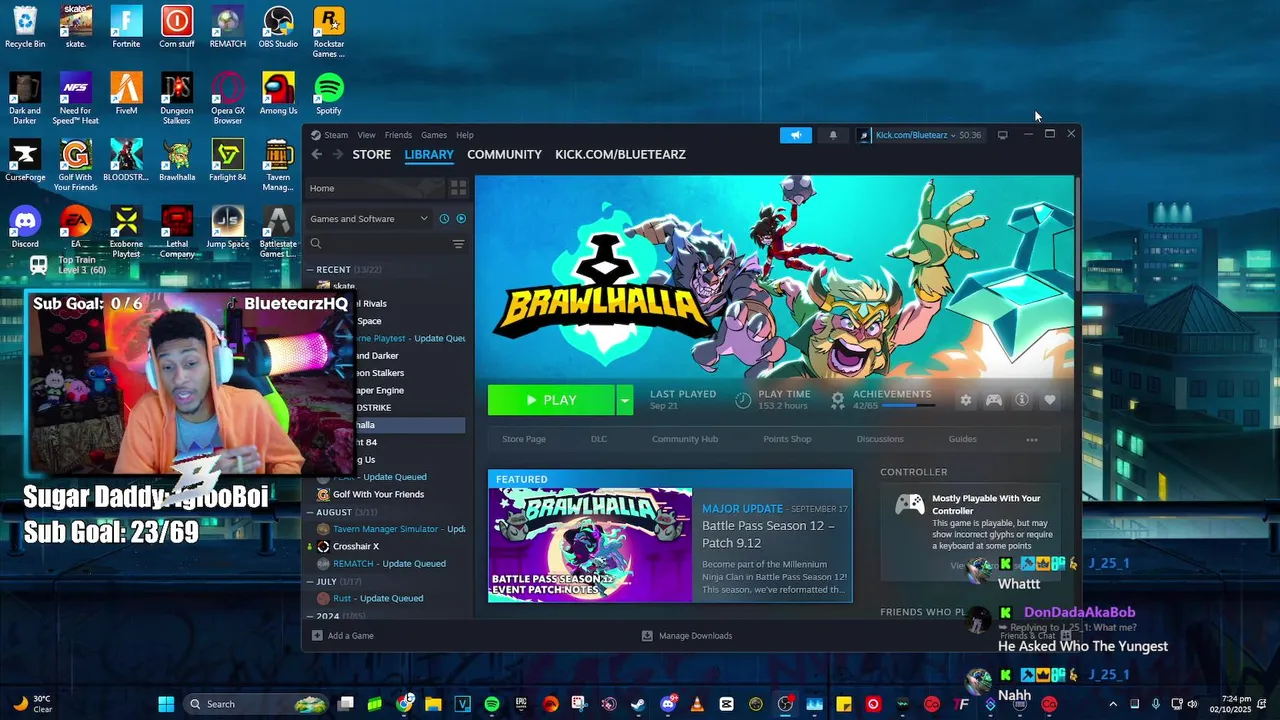Open Brawlhalla game info icon
Image resolution: width=1280 pixels, height=720 pixels.
1022,400
